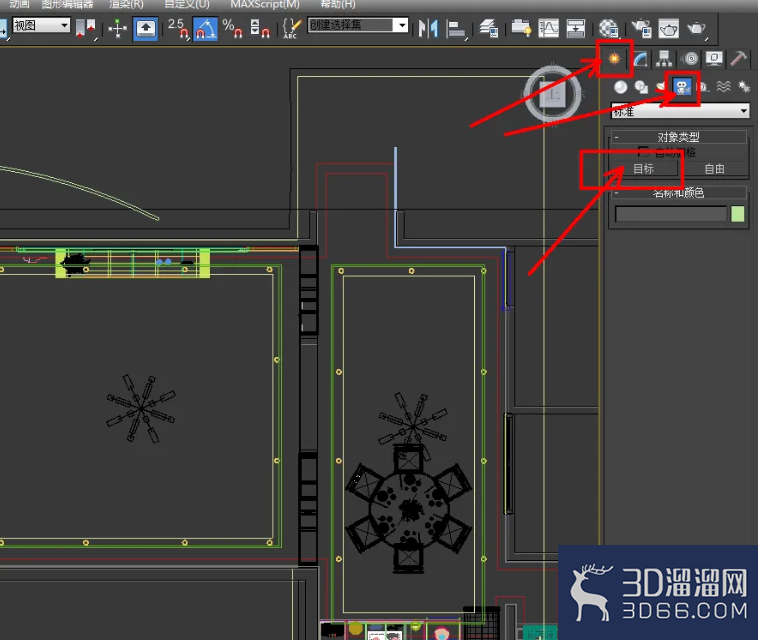Enable the 自动栅格 checkbox
The image size is (758, 640).
pos(643,152)
